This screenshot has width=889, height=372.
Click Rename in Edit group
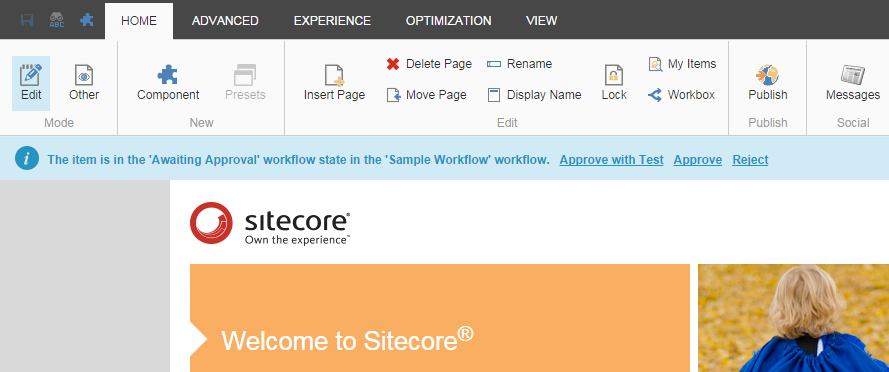pos(520,64)
